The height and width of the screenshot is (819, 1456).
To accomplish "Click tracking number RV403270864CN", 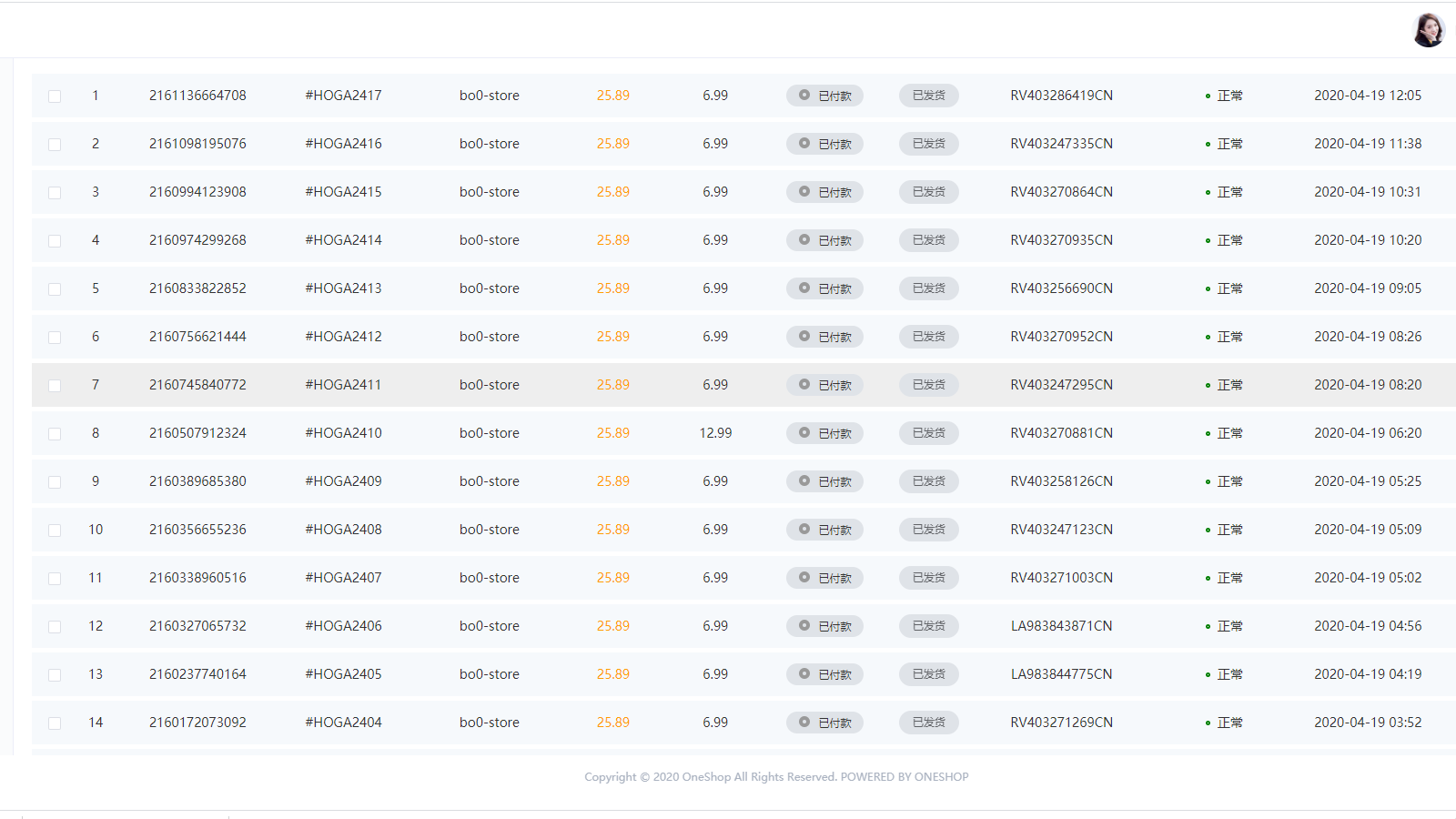I will click(1061, 192).
